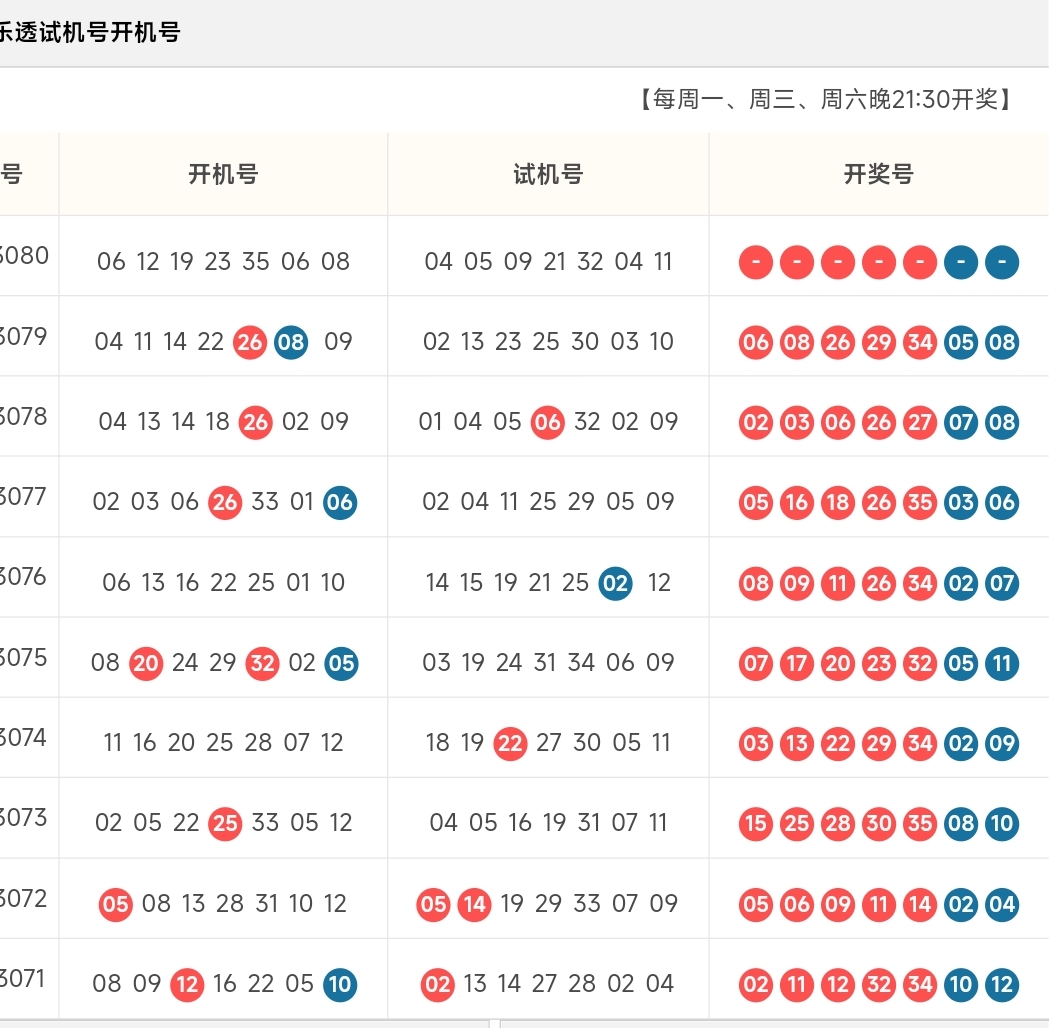Viewport: 1049px width, 1028px height.
Task: Click red ball 26 in row 077 开机号
Action: click(x=225, y=502)
